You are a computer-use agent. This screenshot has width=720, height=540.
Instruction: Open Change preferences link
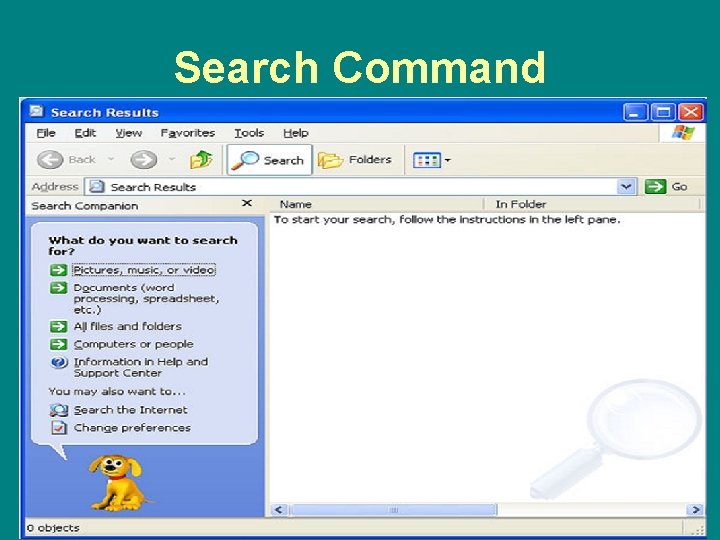pyautogui.click(x=132, y=428)
